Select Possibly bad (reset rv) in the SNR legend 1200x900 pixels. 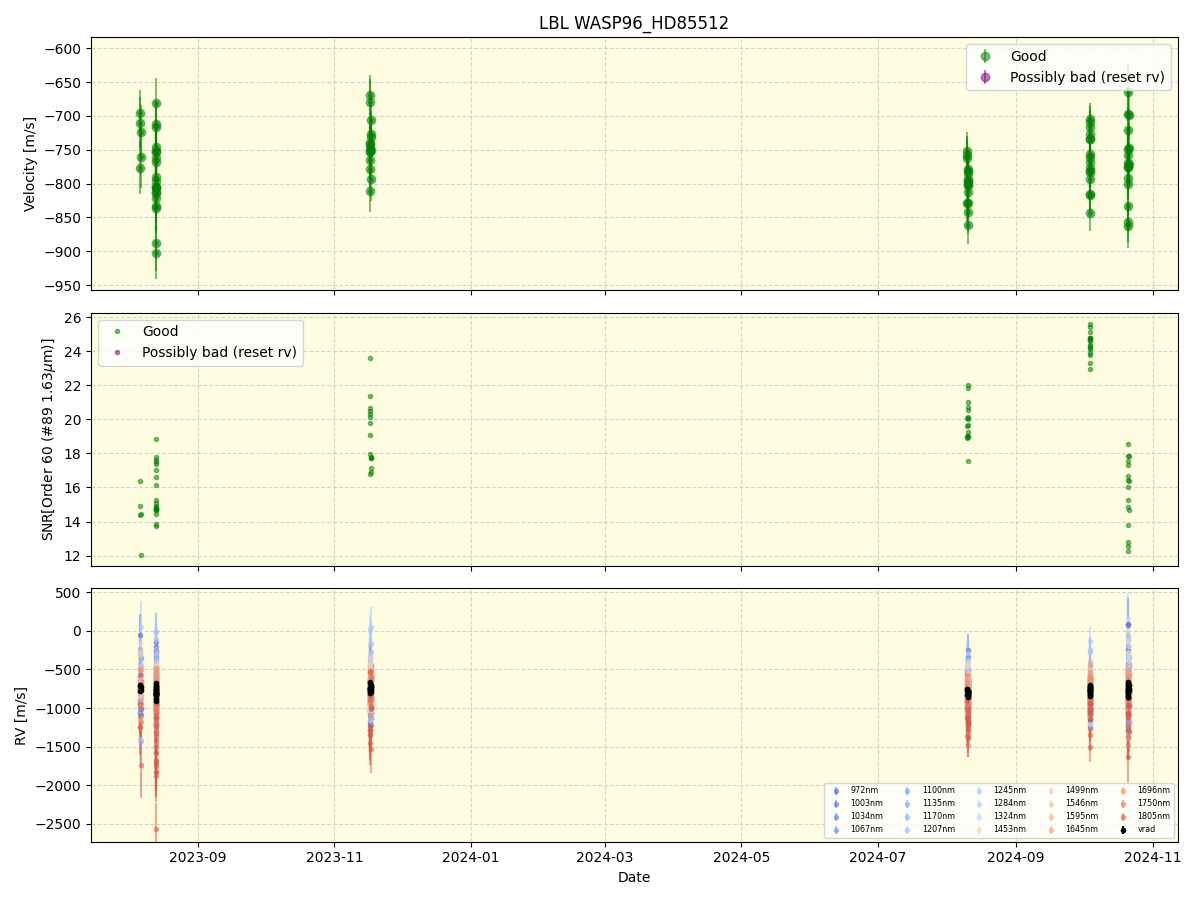click(219, 352)
